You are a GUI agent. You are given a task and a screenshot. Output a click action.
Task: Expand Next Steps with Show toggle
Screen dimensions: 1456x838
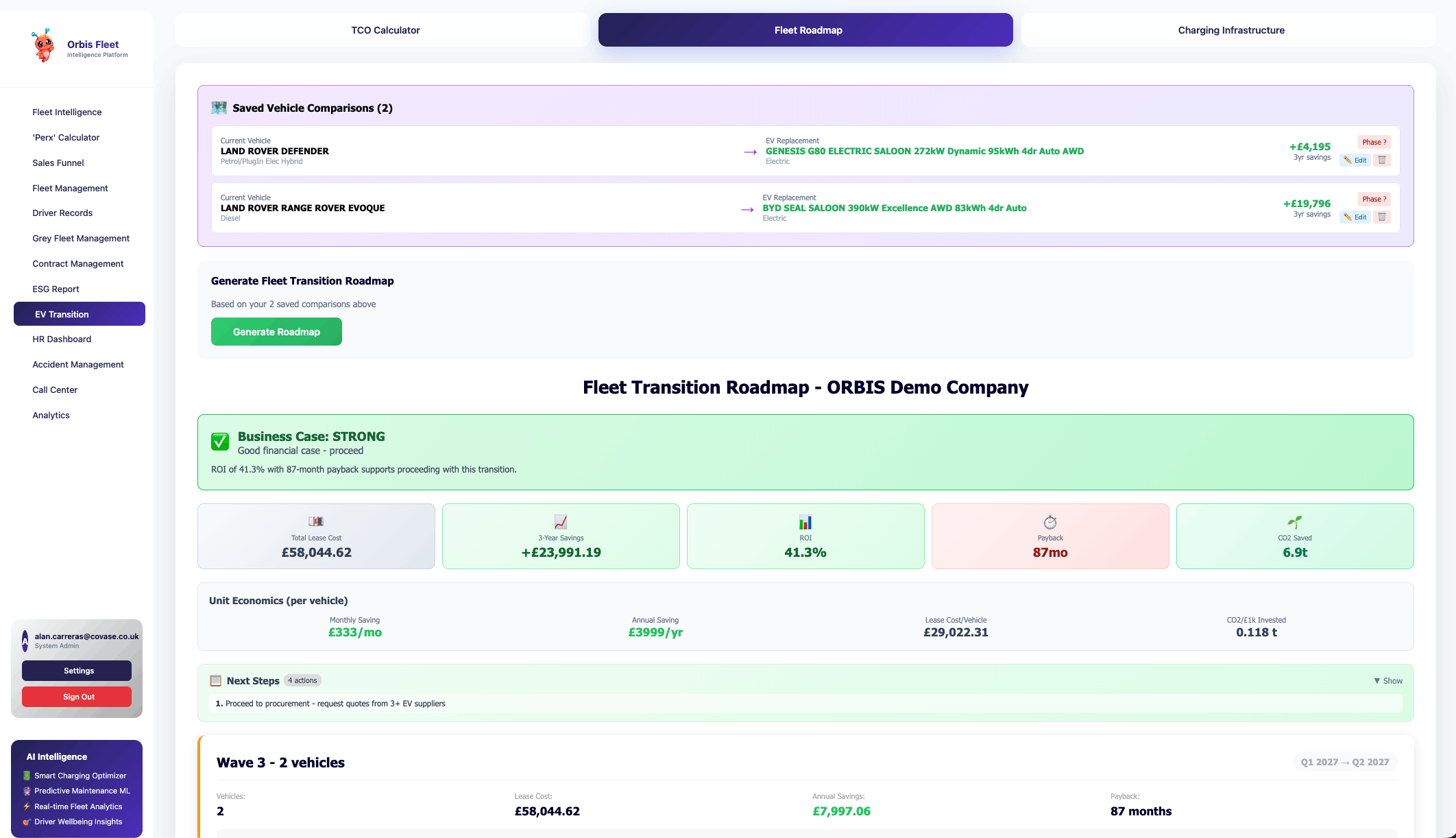point(1387,681)
